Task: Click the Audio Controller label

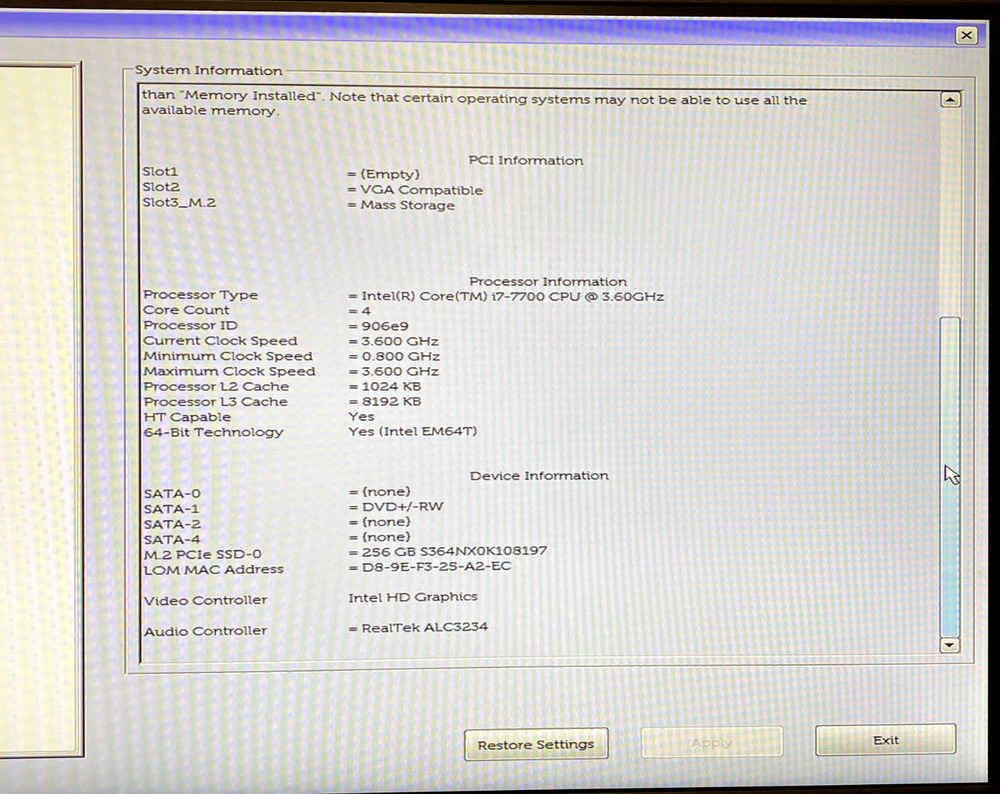Action: tap(205, 631)
